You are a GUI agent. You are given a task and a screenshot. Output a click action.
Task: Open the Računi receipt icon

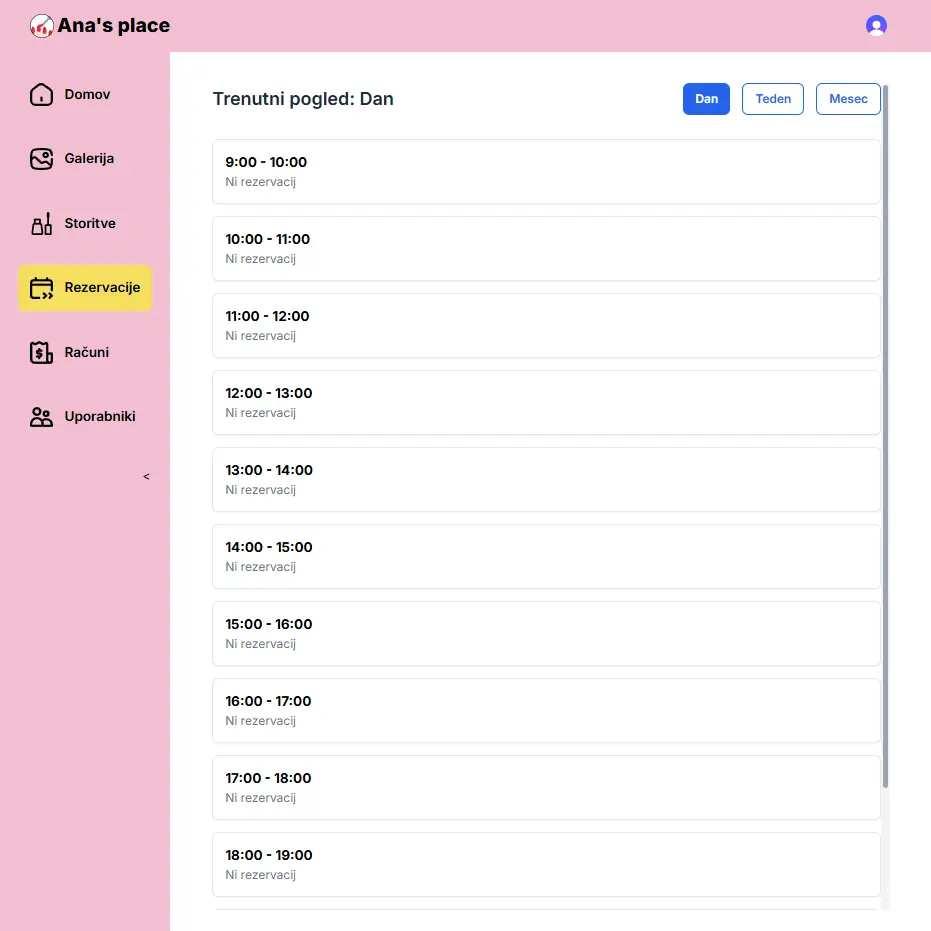(41, 353)
